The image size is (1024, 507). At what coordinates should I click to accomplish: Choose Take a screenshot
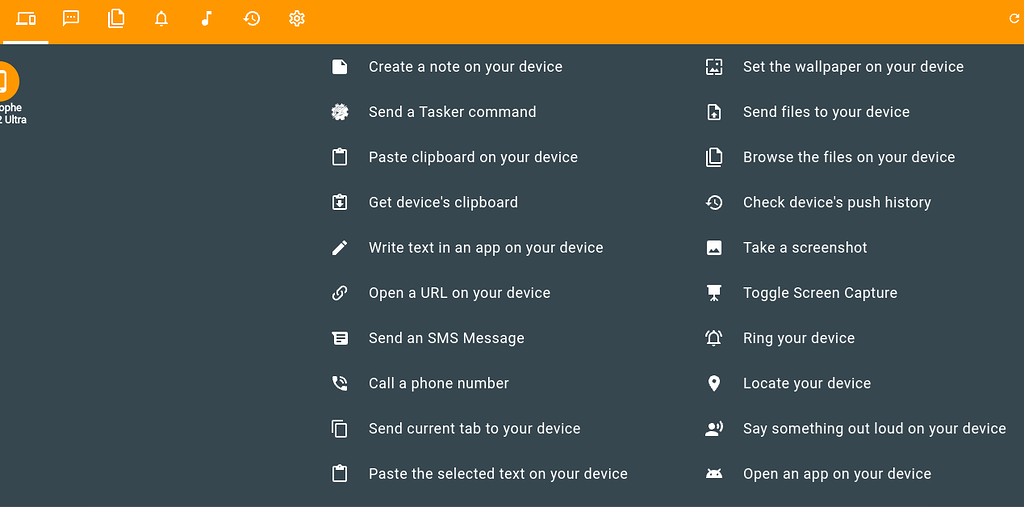[805, 248]
